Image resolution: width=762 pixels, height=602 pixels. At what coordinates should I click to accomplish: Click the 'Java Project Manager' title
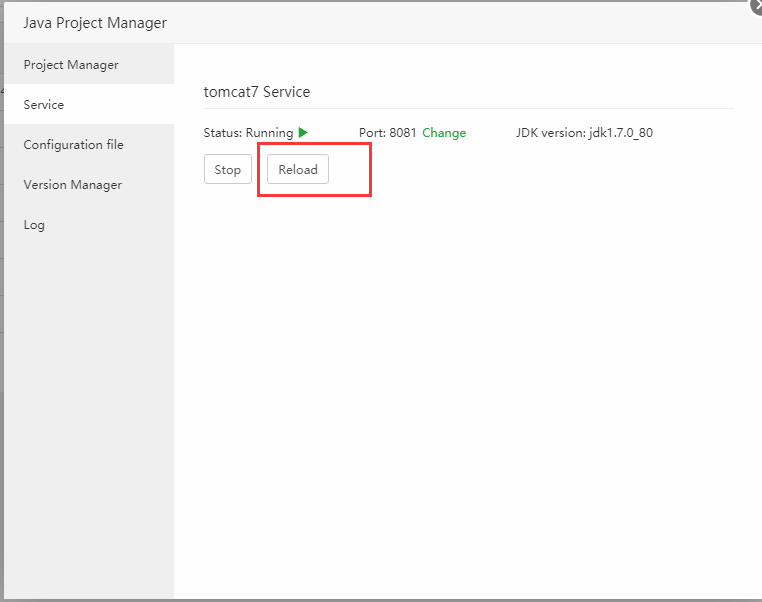tap(95, 23)
